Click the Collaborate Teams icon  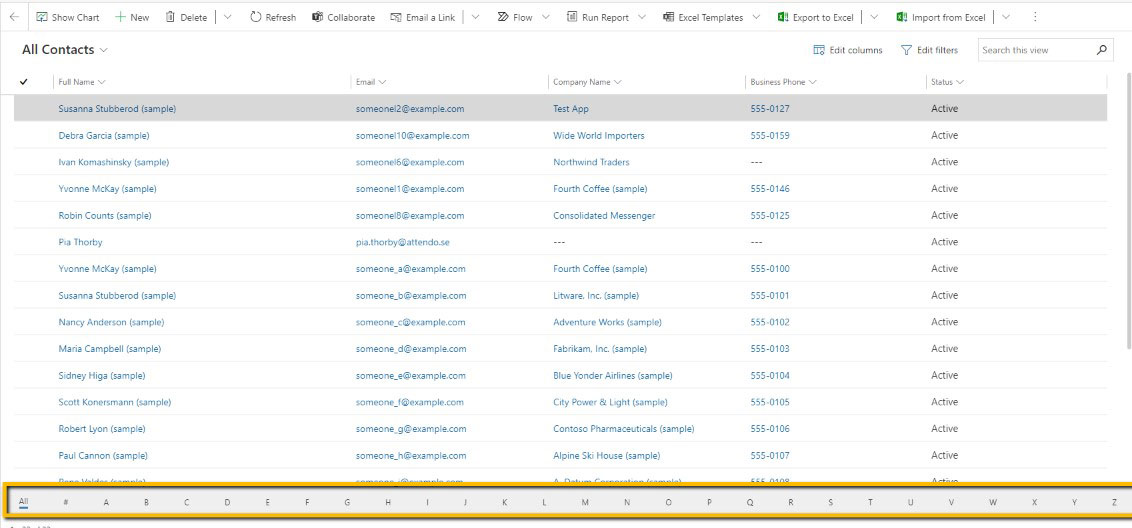click(317, 17)
